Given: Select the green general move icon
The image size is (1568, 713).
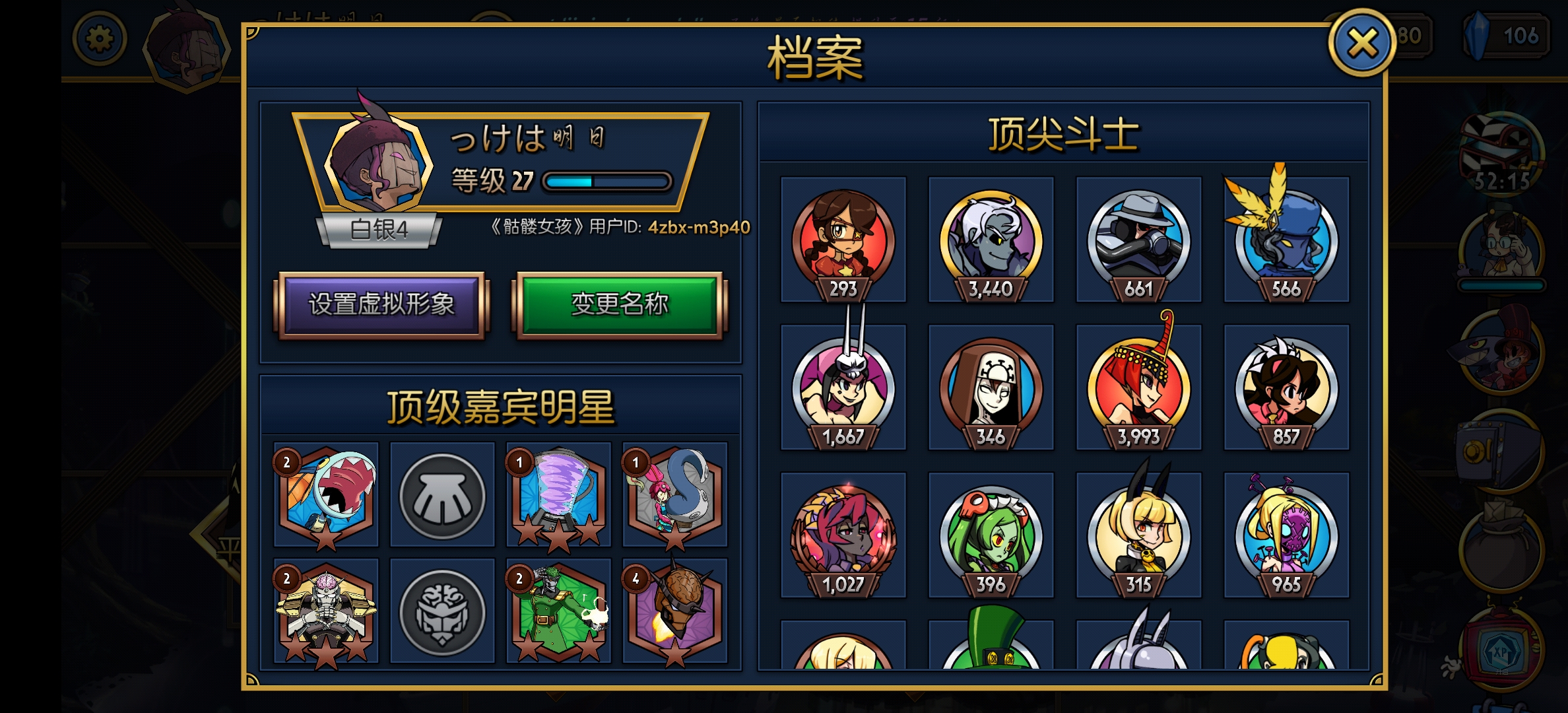Looking at the screenshot, I should click(x=558, y=611).
